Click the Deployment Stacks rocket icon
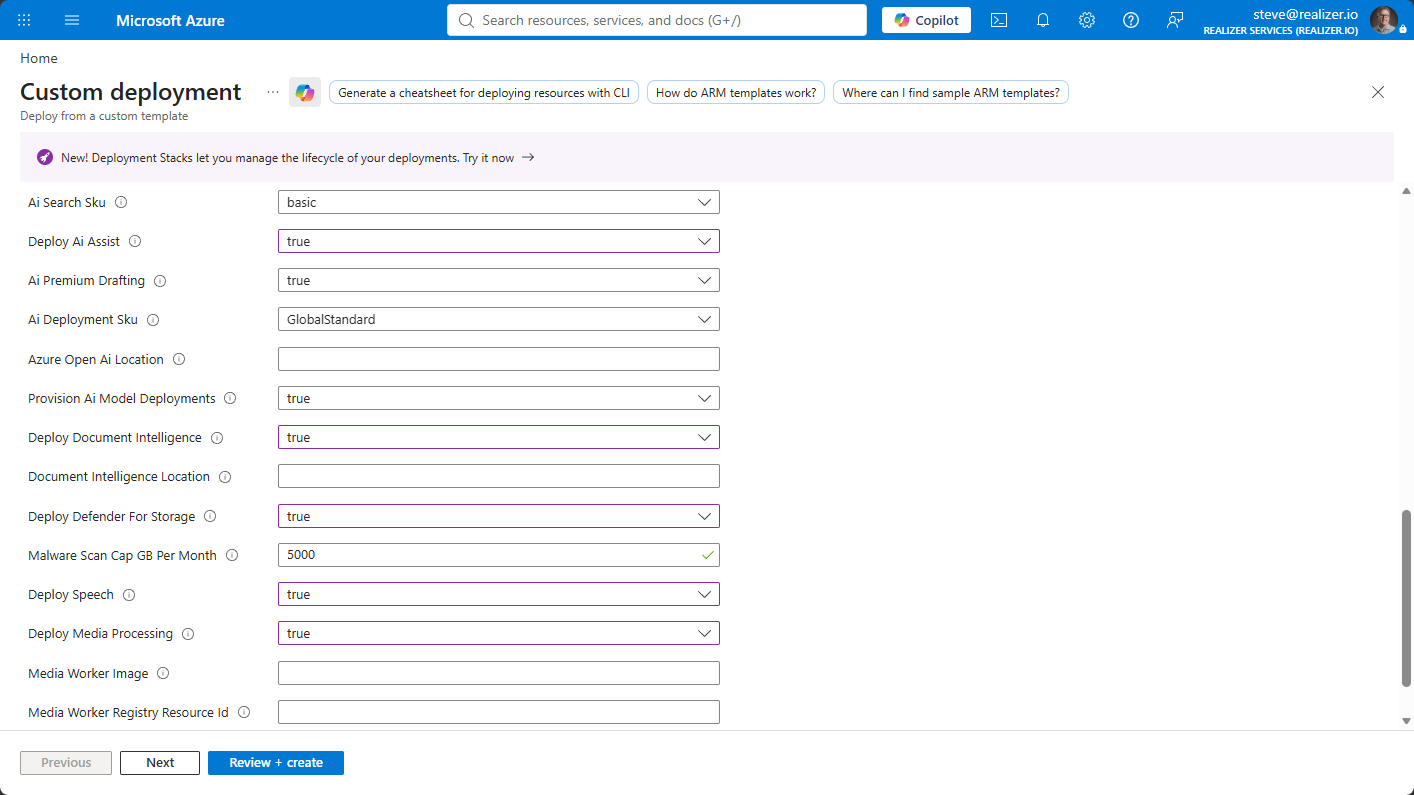Image resolution: width=1414 pixels, height=795 pixels. pos(45,157)
